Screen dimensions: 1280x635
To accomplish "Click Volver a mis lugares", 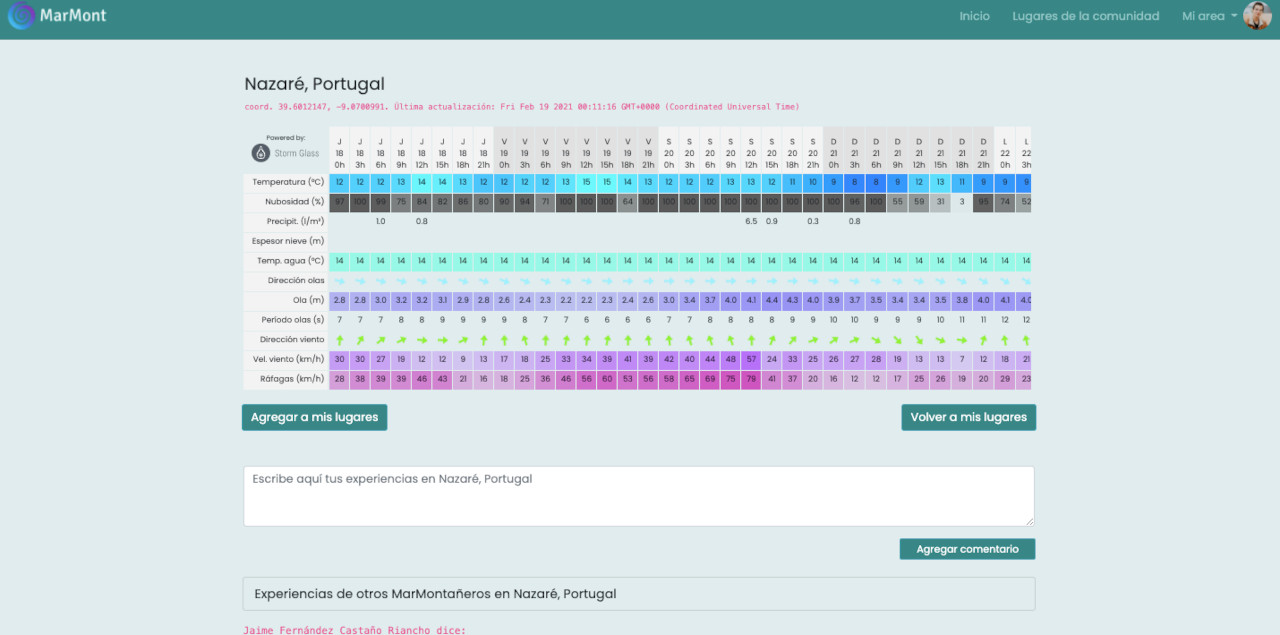I will coord(968,417).
